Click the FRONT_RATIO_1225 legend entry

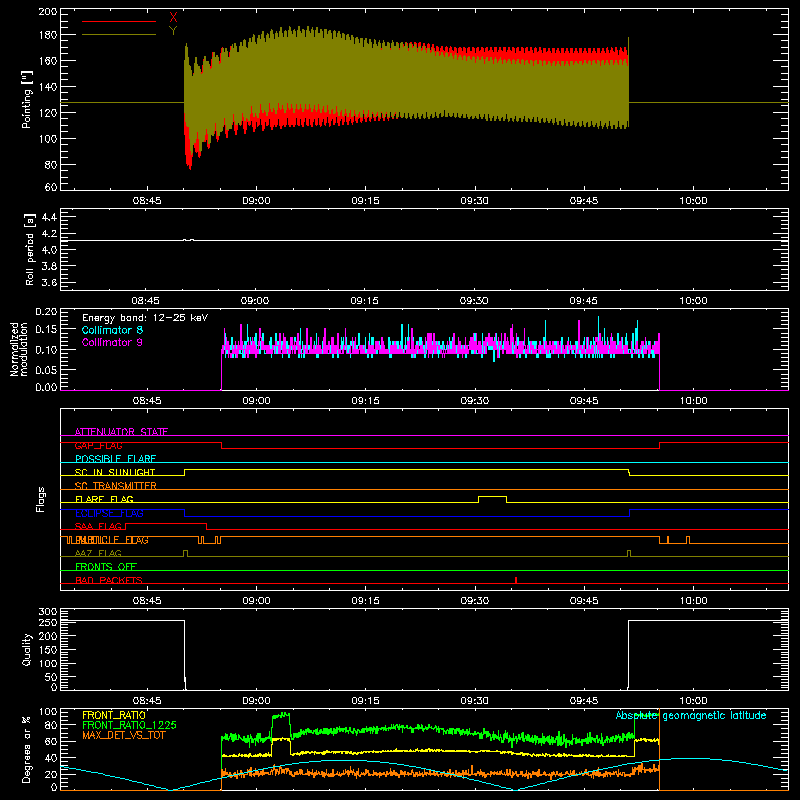130,725
